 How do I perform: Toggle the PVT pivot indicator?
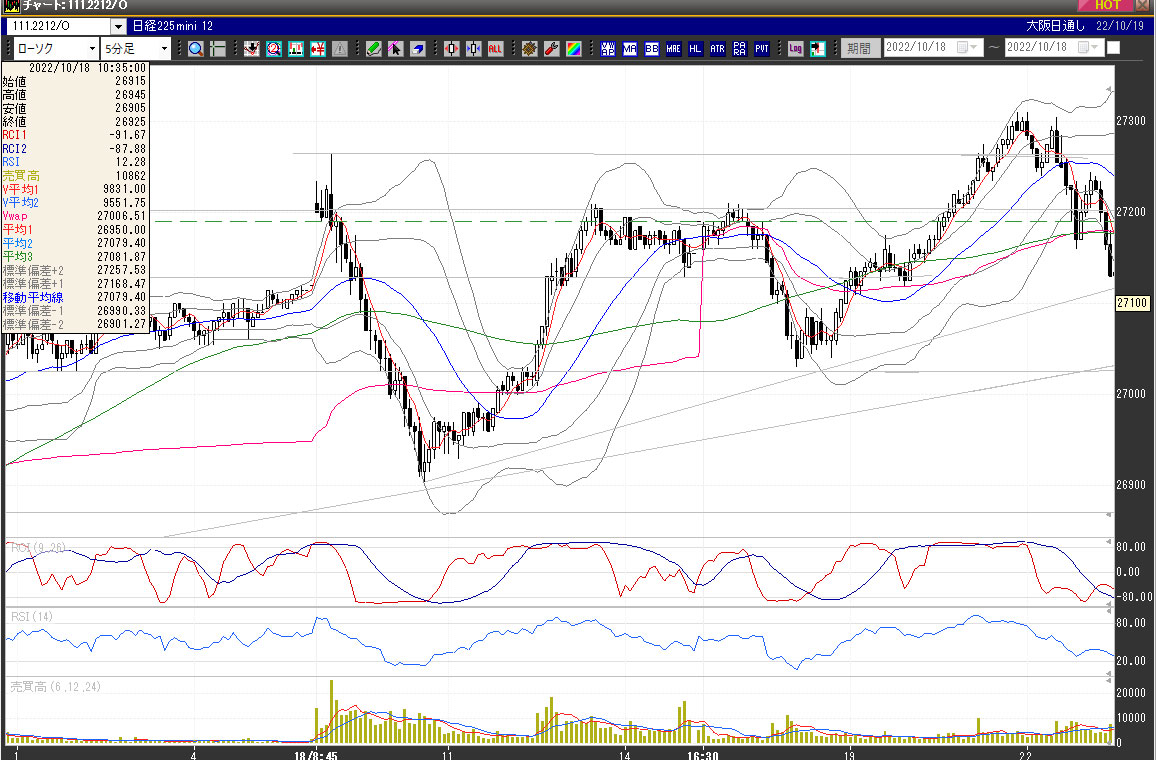tap(762, 49)
